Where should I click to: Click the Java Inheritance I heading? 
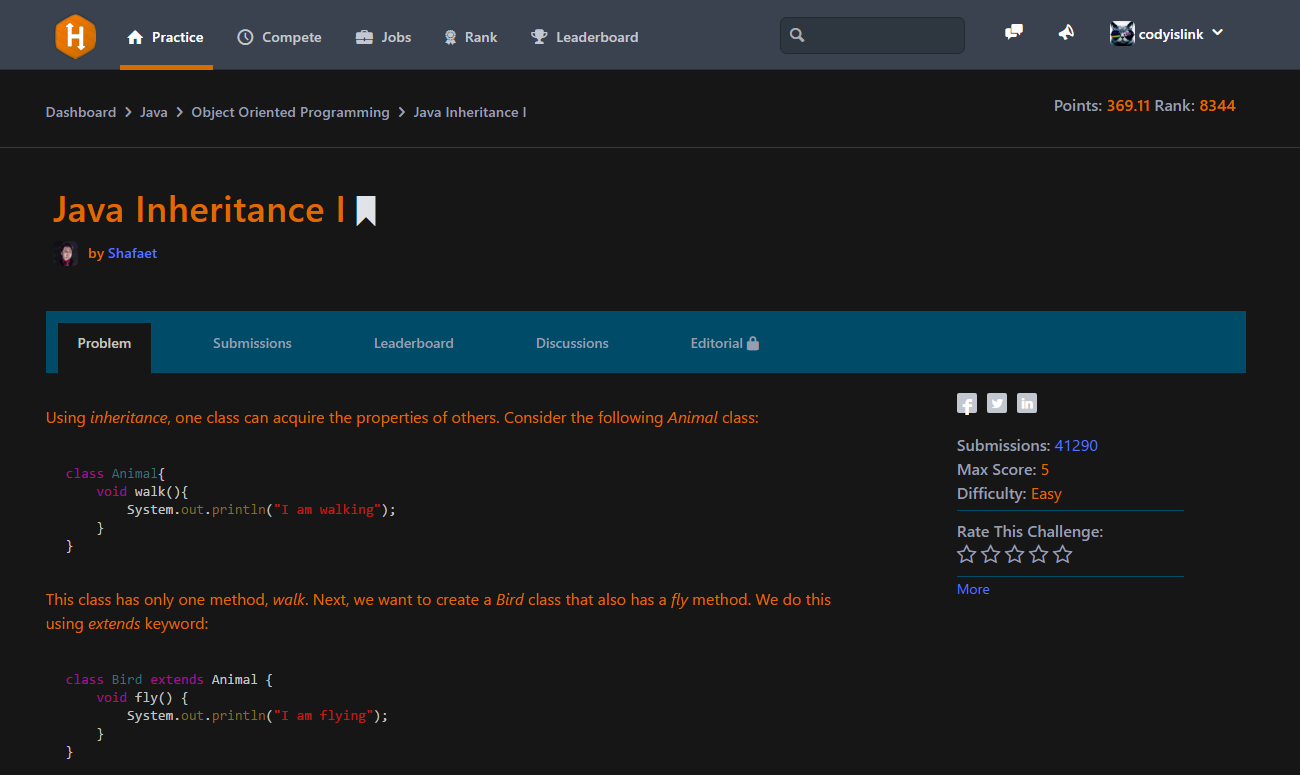tap(199, 209)
